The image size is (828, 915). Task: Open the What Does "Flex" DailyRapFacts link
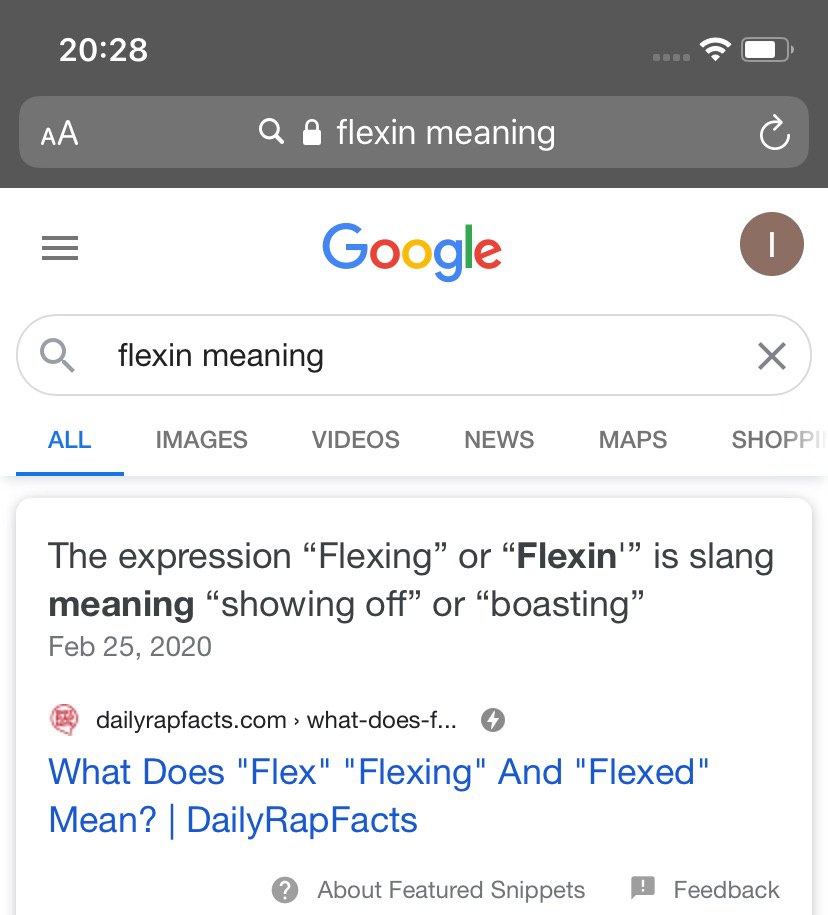click(378, 796)
